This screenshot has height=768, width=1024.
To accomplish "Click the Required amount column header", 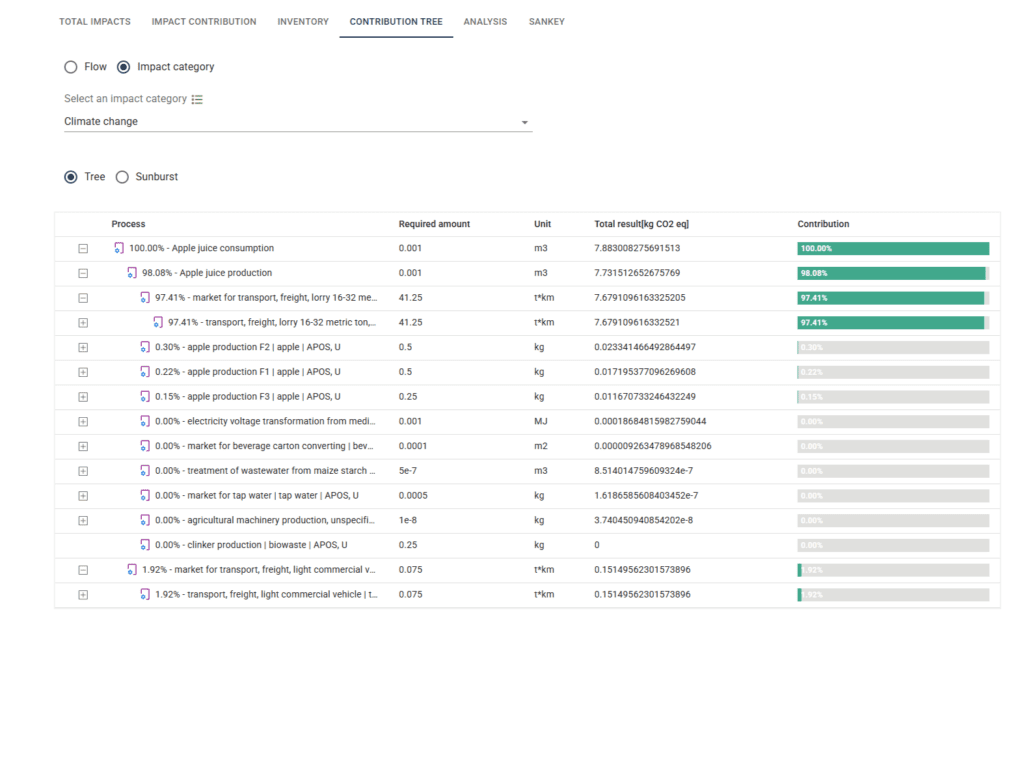I will click(434, 224).
